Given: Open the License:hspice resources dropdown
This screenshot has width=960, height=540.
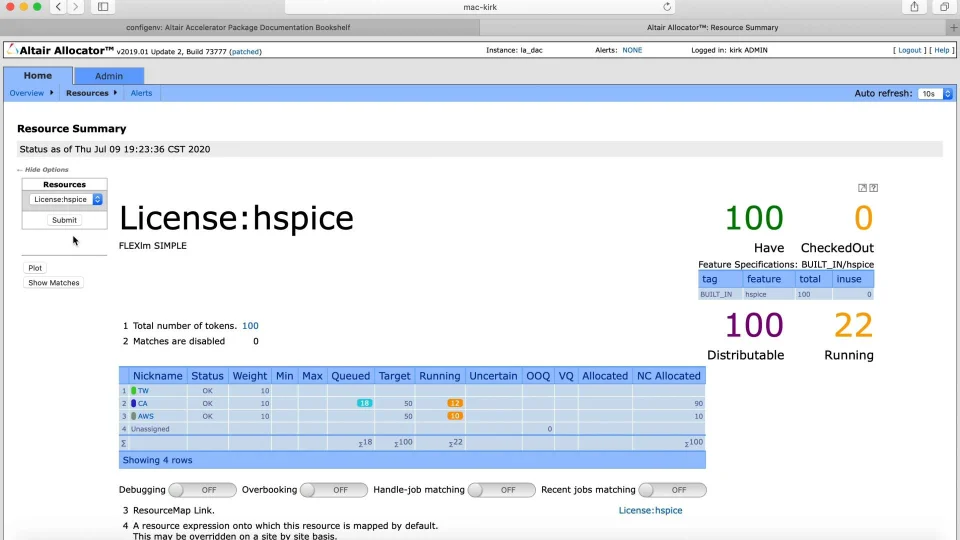Looking at the screenshot, I should click(x=64, y=199).
